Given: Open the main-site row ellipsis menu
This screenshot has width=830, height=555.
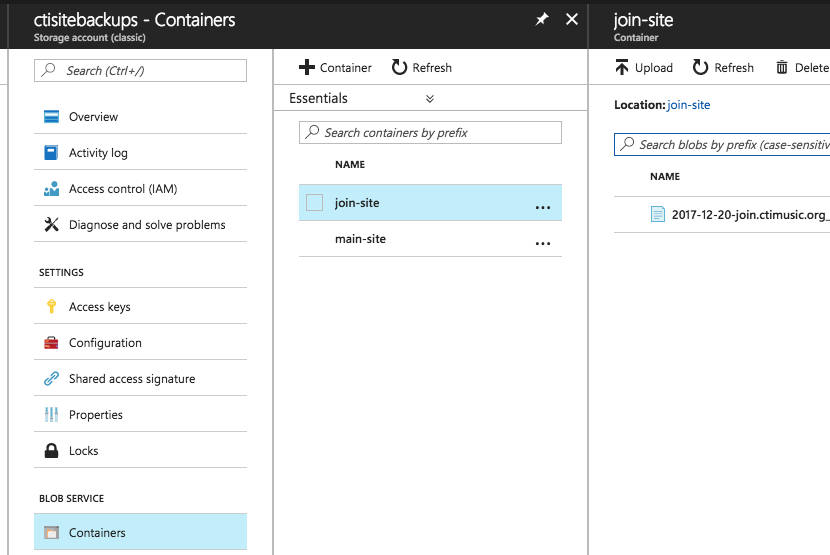Looking at the screenshot, I should pyautogui.click(x=543, y=243).
